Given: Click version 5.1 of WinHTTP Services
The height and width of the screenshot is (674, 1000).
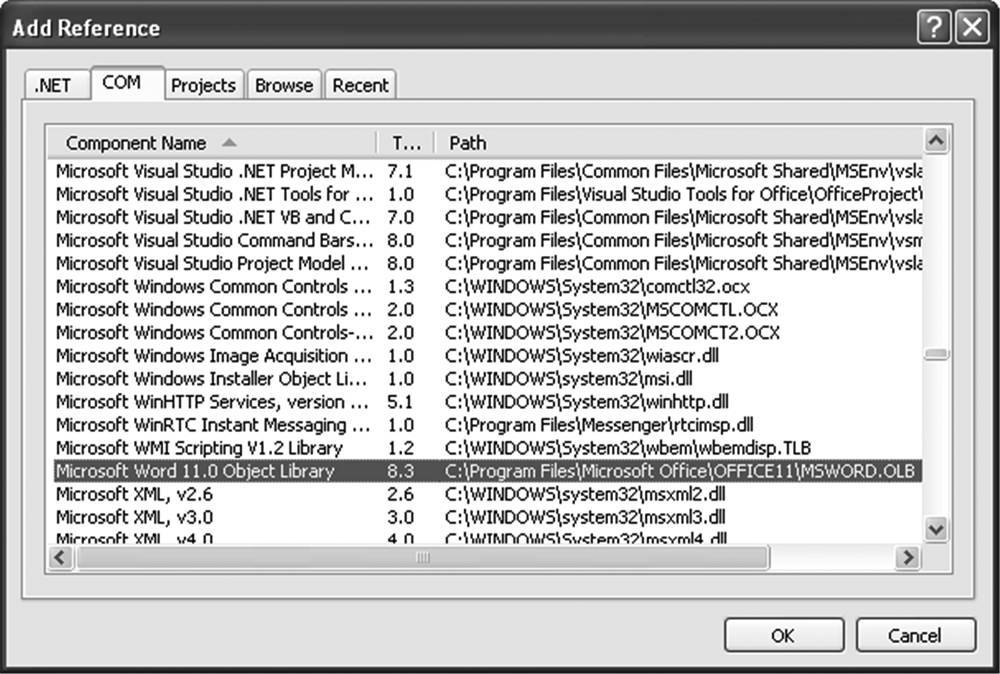Looking at the screenshot, I should coord(401,402).
